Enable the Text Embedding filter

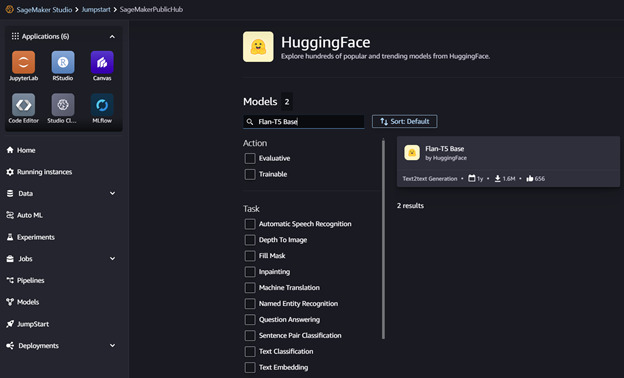pos(250,367)
